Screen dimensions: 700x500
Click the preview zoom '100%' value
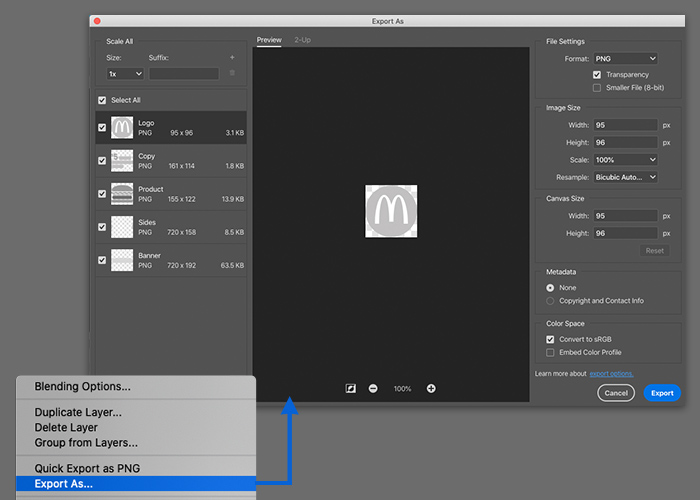[x=402, y=389]
